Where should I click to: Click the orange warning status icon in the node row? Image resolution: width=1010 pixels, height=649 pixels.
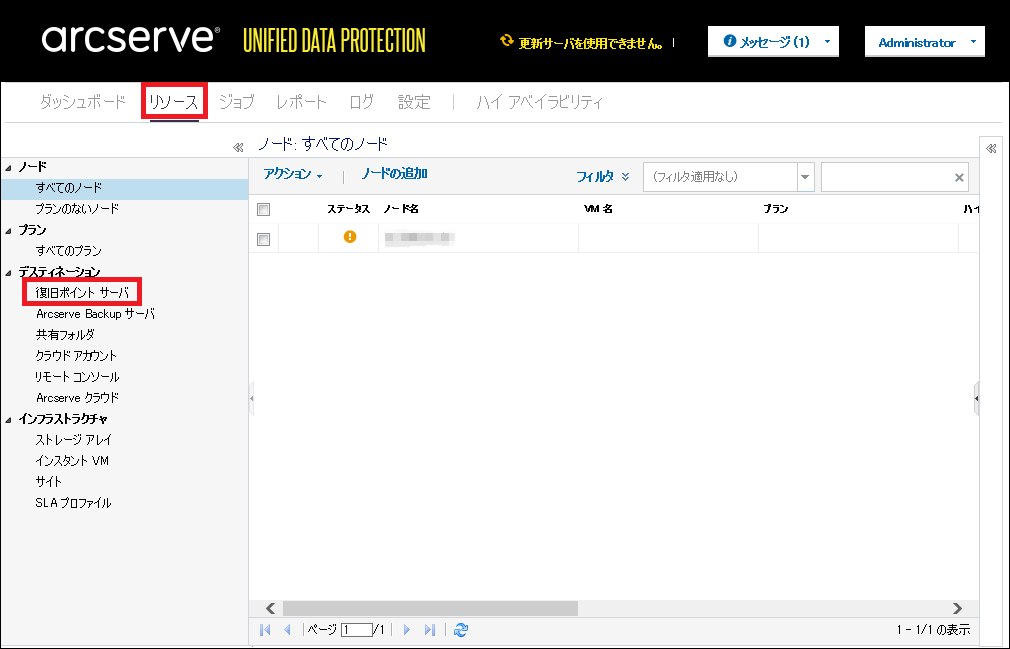point(350,237)
